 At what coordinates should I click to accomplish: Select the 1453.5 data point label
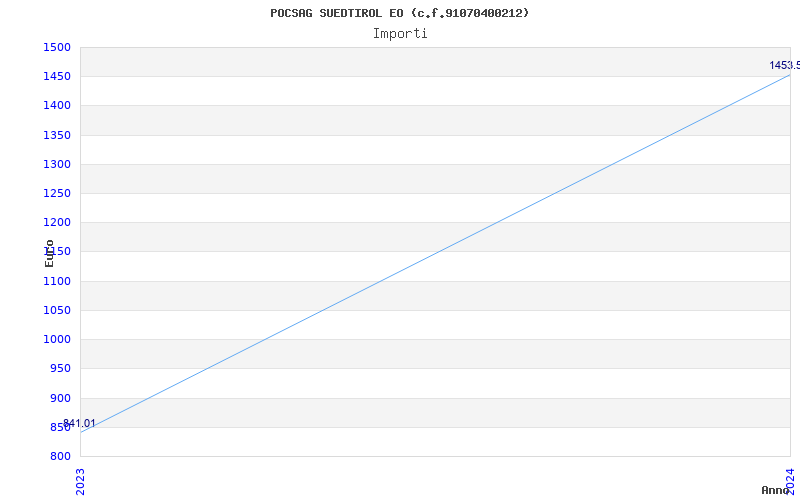click(783, 65)
